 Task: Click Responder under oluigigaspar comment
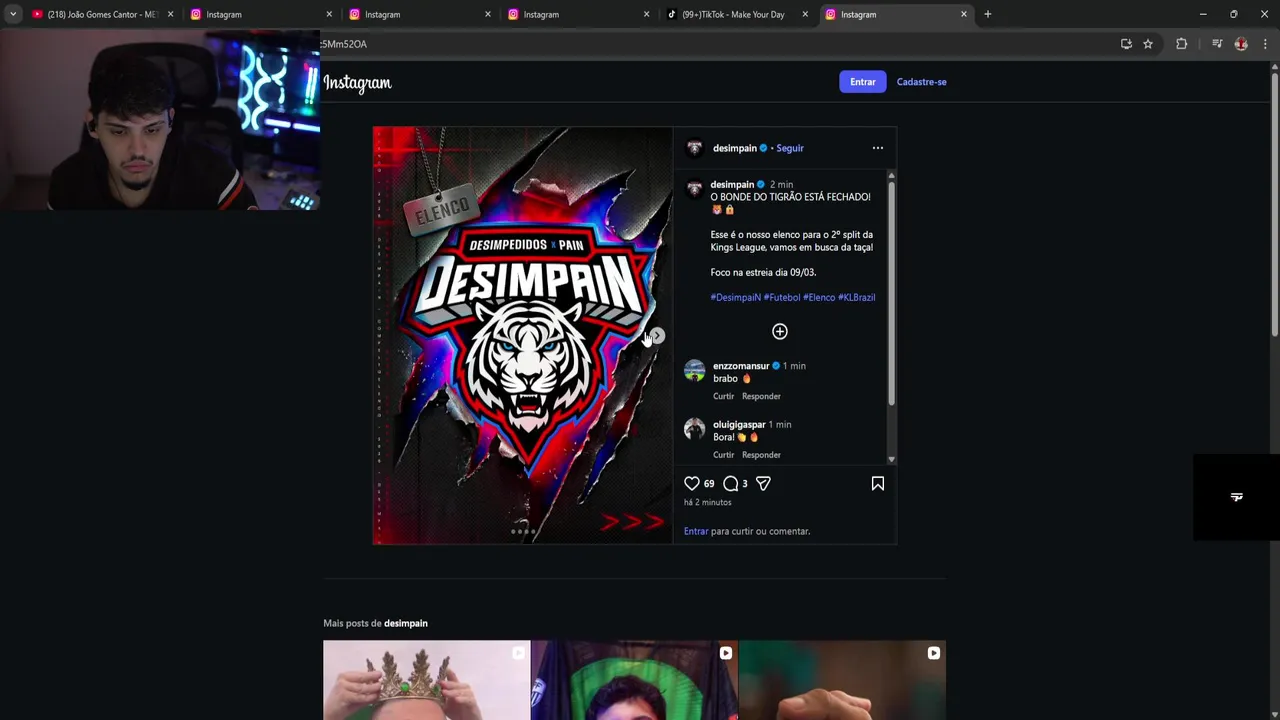pos(761,455)
